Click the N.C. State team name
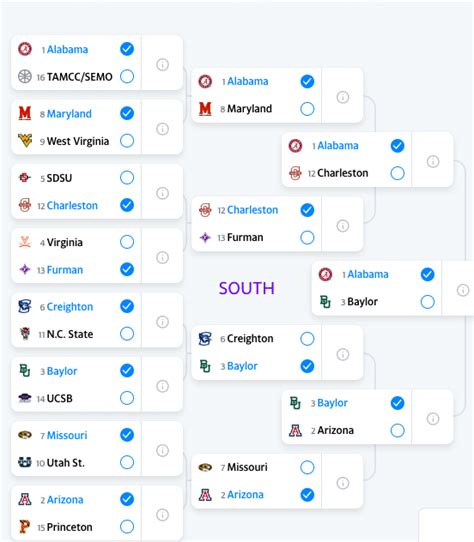The height and width of the screenshot is (542, 474). (x=70, y=334)
